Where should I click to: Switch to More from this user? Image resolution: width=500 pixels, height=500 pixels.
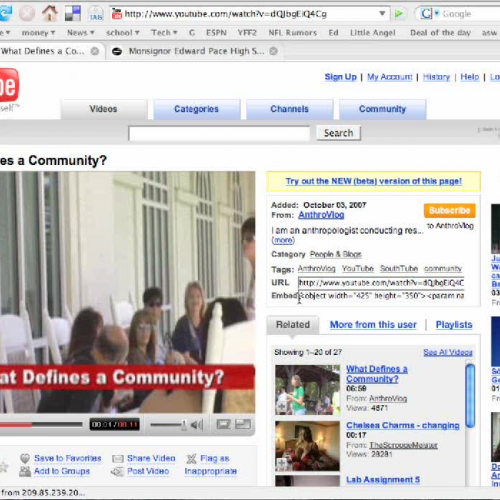coord(373,325)
